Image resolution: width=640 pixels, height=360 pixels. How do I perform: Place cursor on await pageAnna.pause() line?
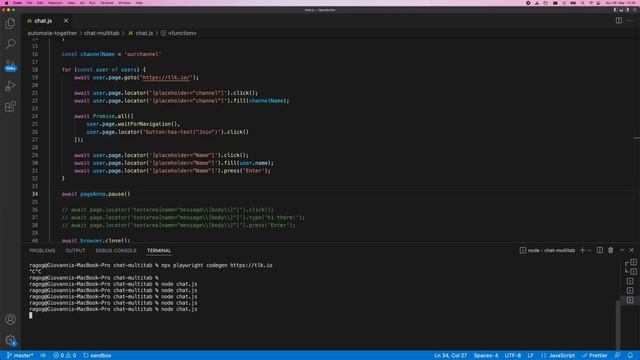coord(96,194)
